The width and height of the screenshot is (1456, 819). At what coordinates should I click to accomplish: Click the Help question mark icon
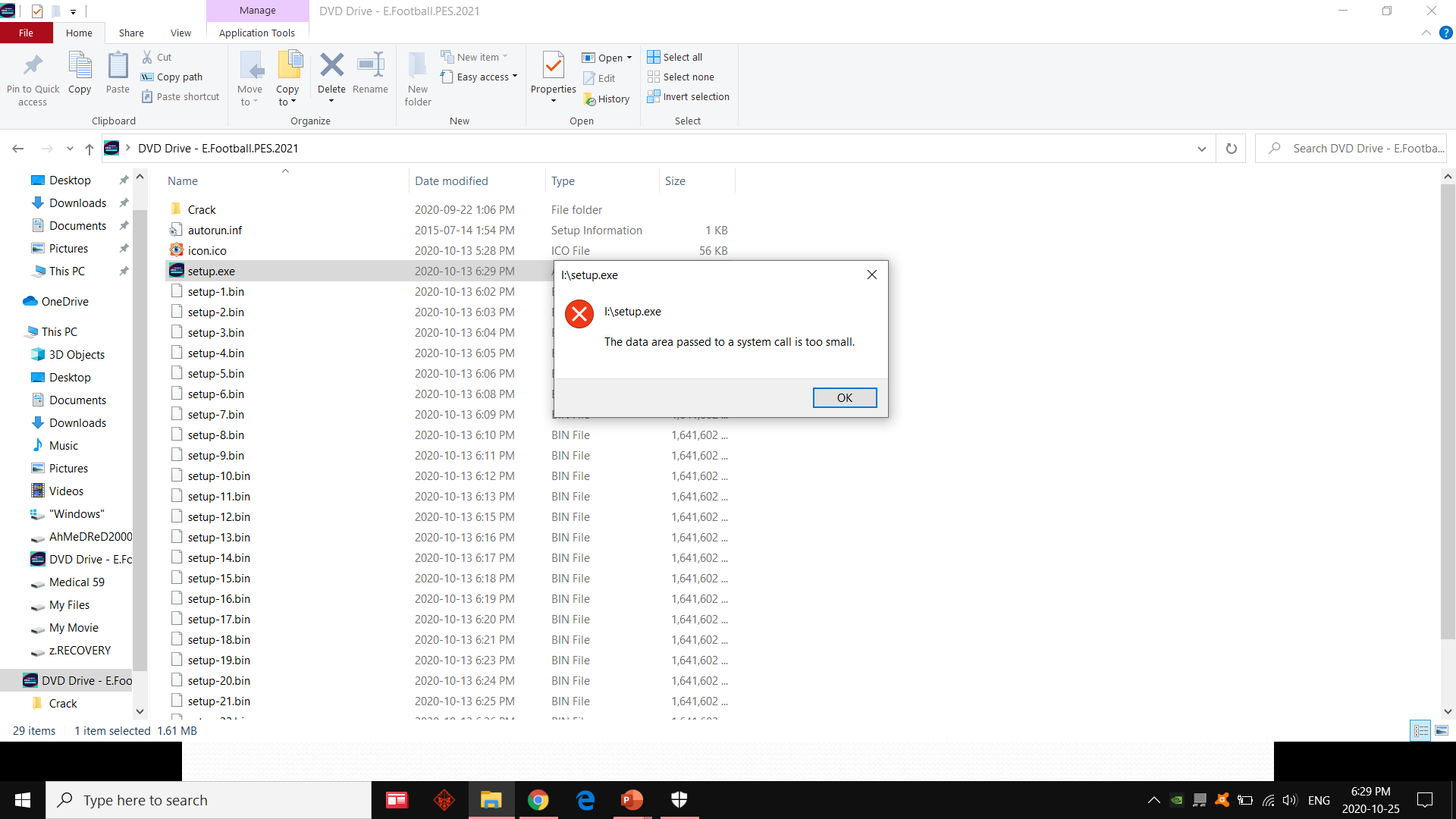[1446, 33]
